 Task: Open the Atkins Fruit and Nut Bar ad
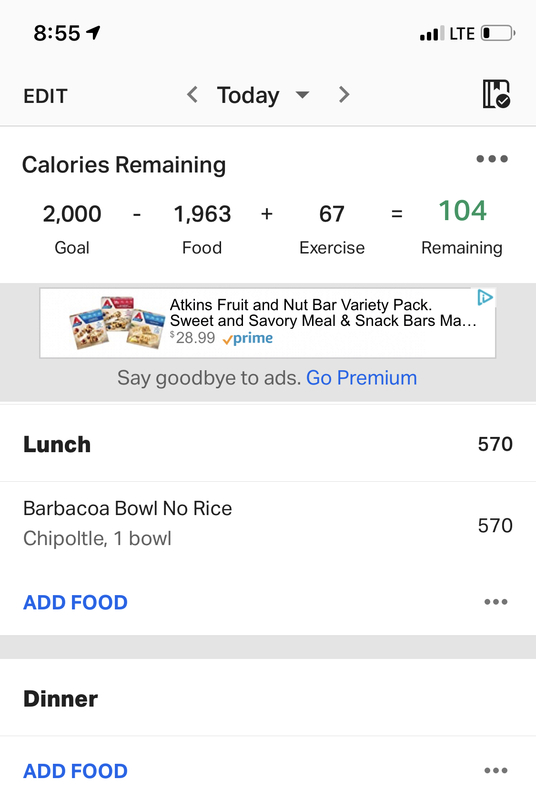pos(268,323)
